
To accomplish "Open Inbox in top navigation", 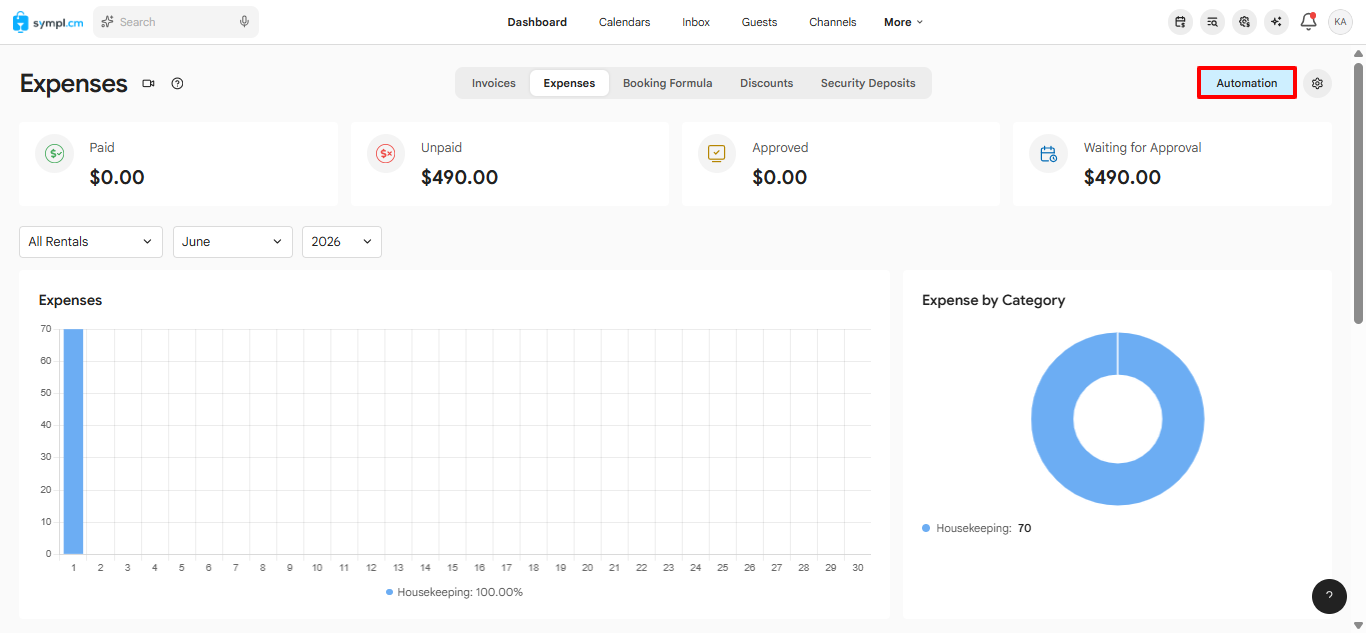I will (696, 22).
